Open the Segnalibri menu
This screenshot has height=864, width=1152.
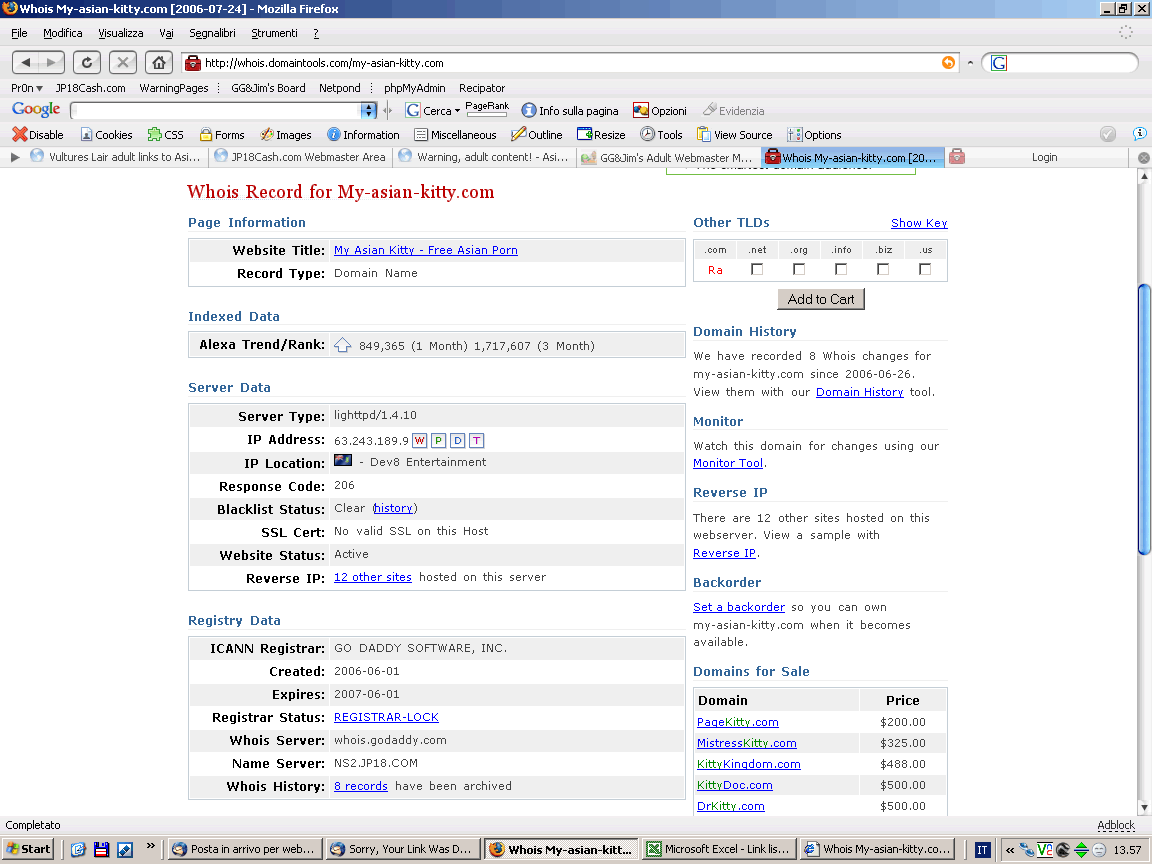pyautogui.click(x=211, y=33)
